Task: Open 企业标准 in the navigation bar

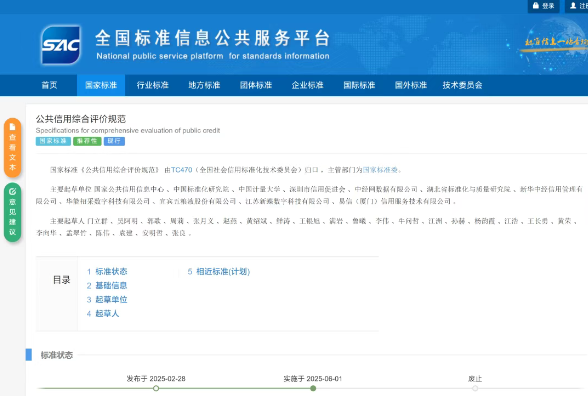Action: pos(308,85)
